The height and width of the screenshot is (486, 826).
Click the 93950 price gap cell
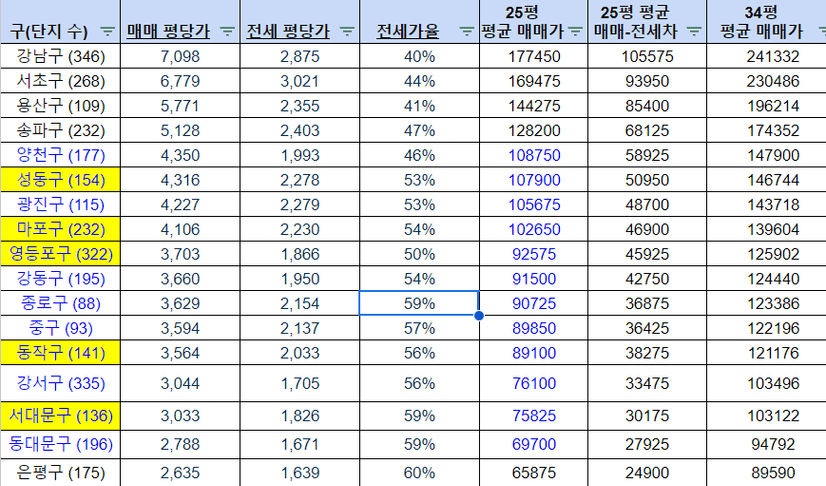point(647,81)
